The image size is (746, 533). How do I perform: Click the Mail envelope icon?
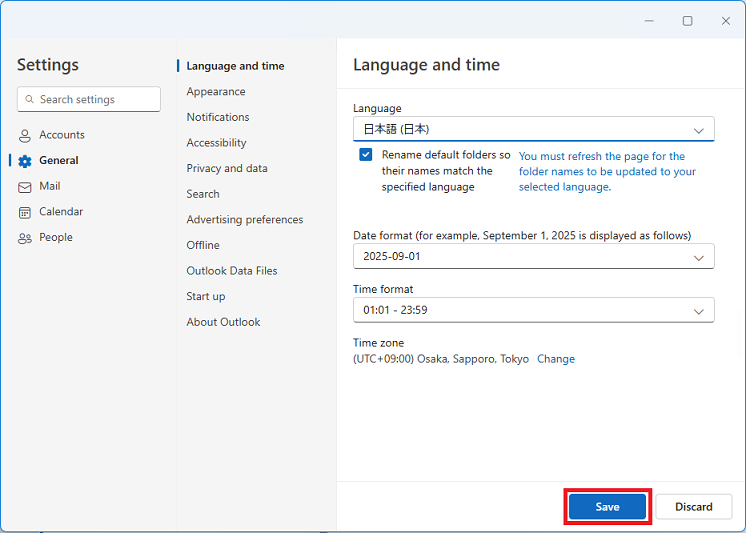pyautogui.click(x=25, y=187)
